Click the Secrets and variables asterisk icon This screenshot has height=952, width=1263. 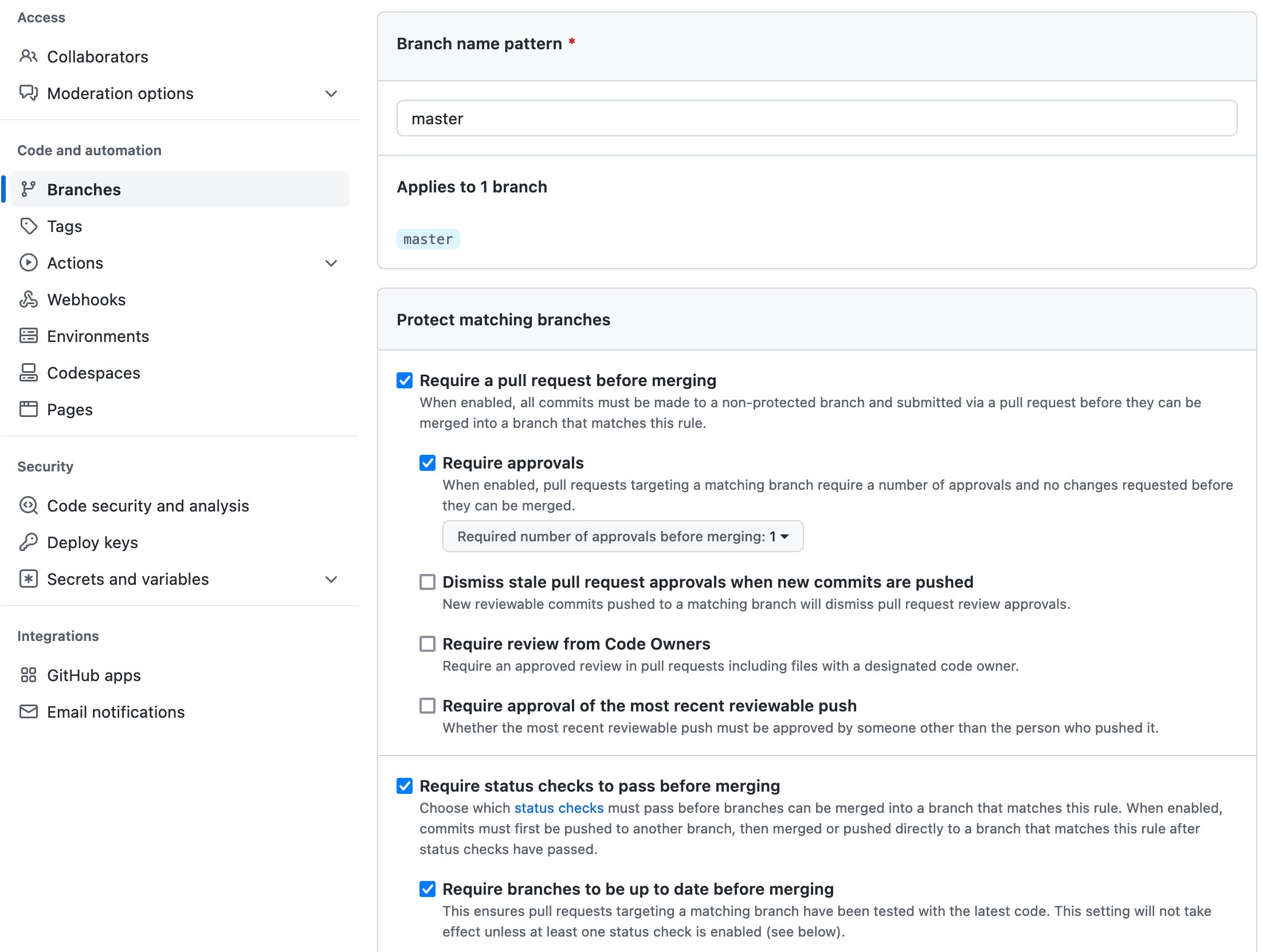click(x=28, y=579)
